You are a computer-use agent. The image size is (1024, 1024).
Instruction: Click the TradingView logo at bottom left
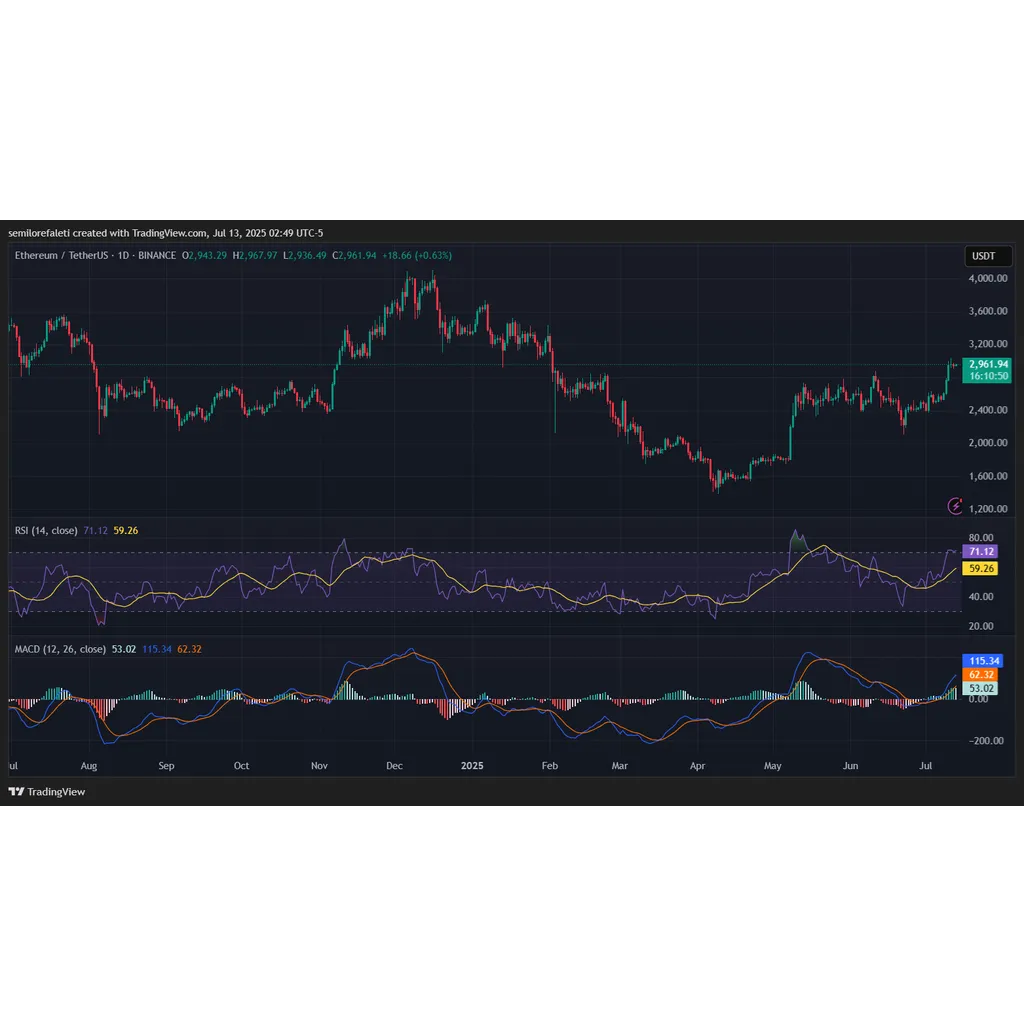46,792
